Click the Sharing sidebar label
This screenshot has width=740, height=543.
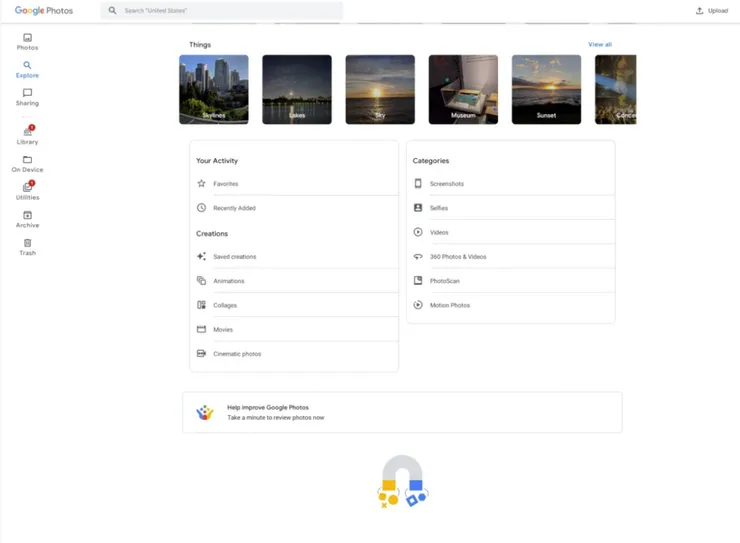(27, 103)
